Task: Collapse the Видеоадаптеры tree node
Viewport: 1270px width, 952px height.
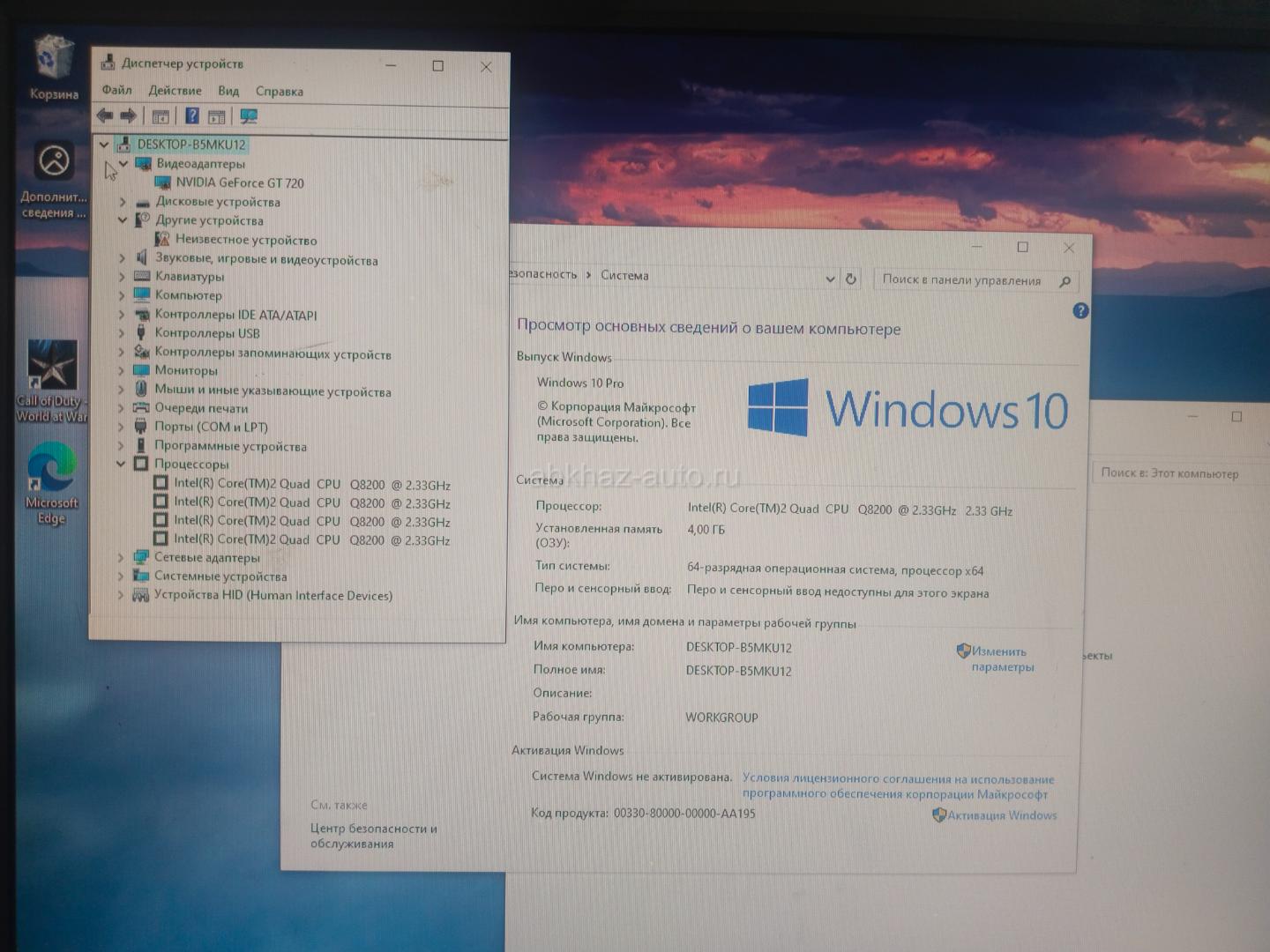Action: click(123, 164)
